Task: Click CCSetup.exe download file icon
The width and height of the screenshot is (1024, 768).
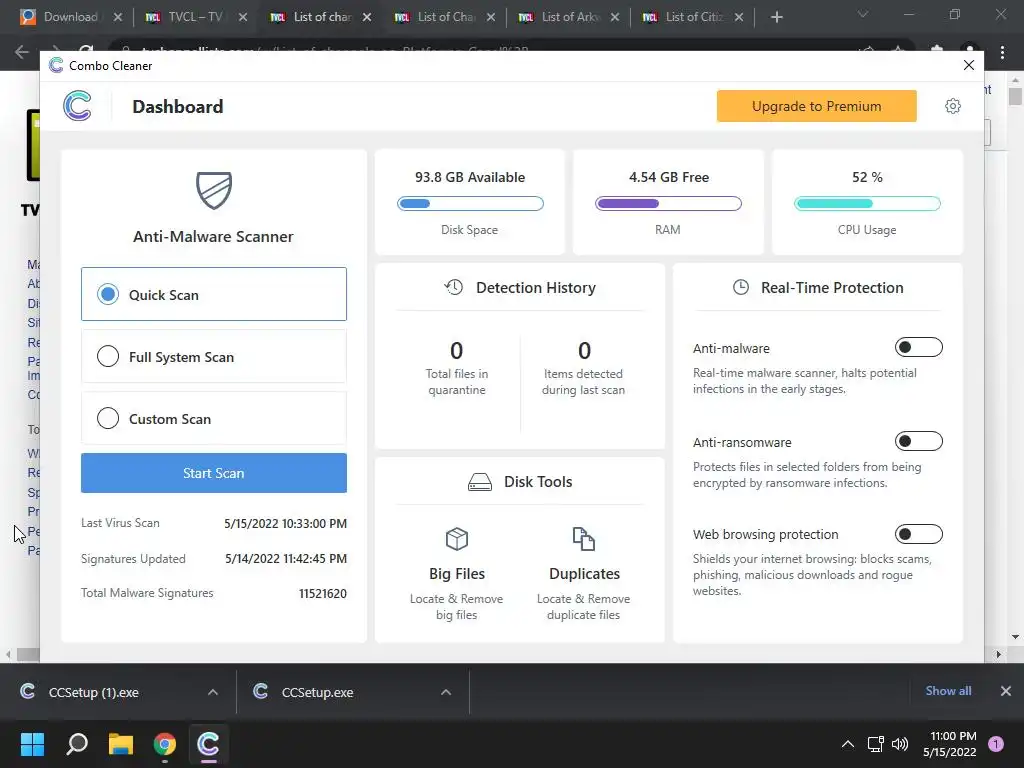Action: coord(261,692)
